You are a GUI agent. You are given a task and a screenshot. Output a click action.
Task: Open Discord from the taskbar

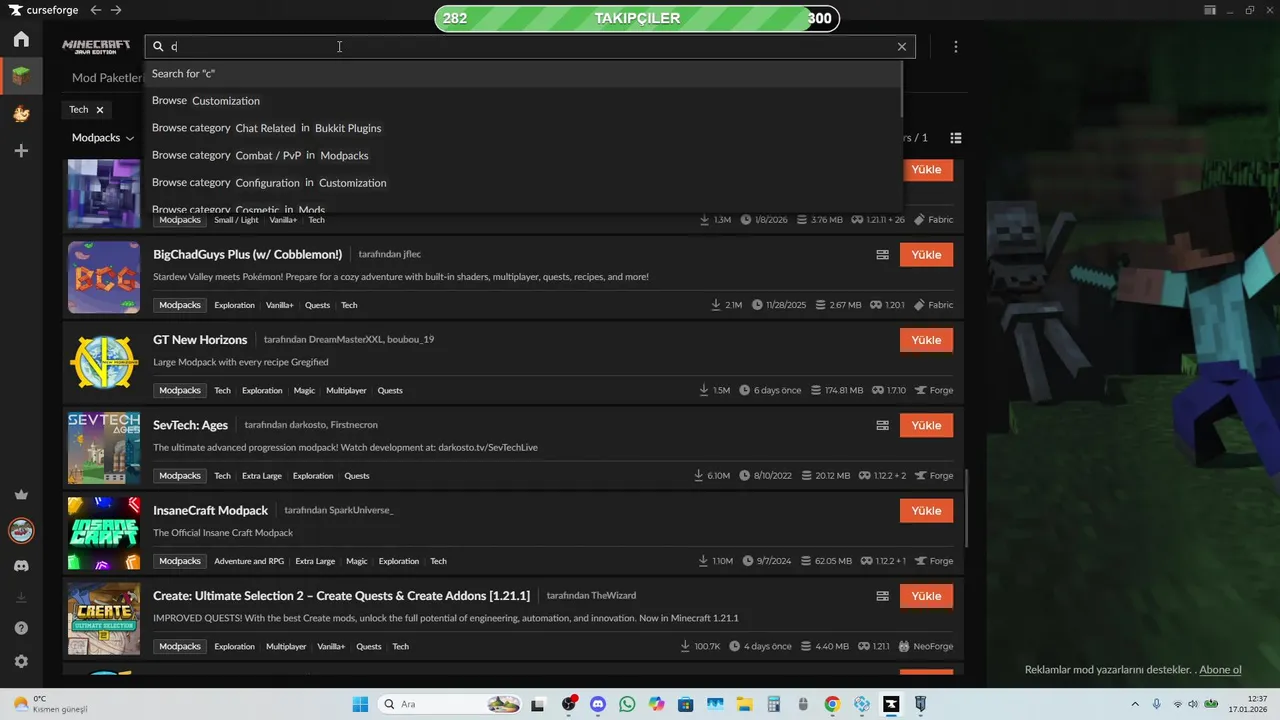(x=598, y=704)
